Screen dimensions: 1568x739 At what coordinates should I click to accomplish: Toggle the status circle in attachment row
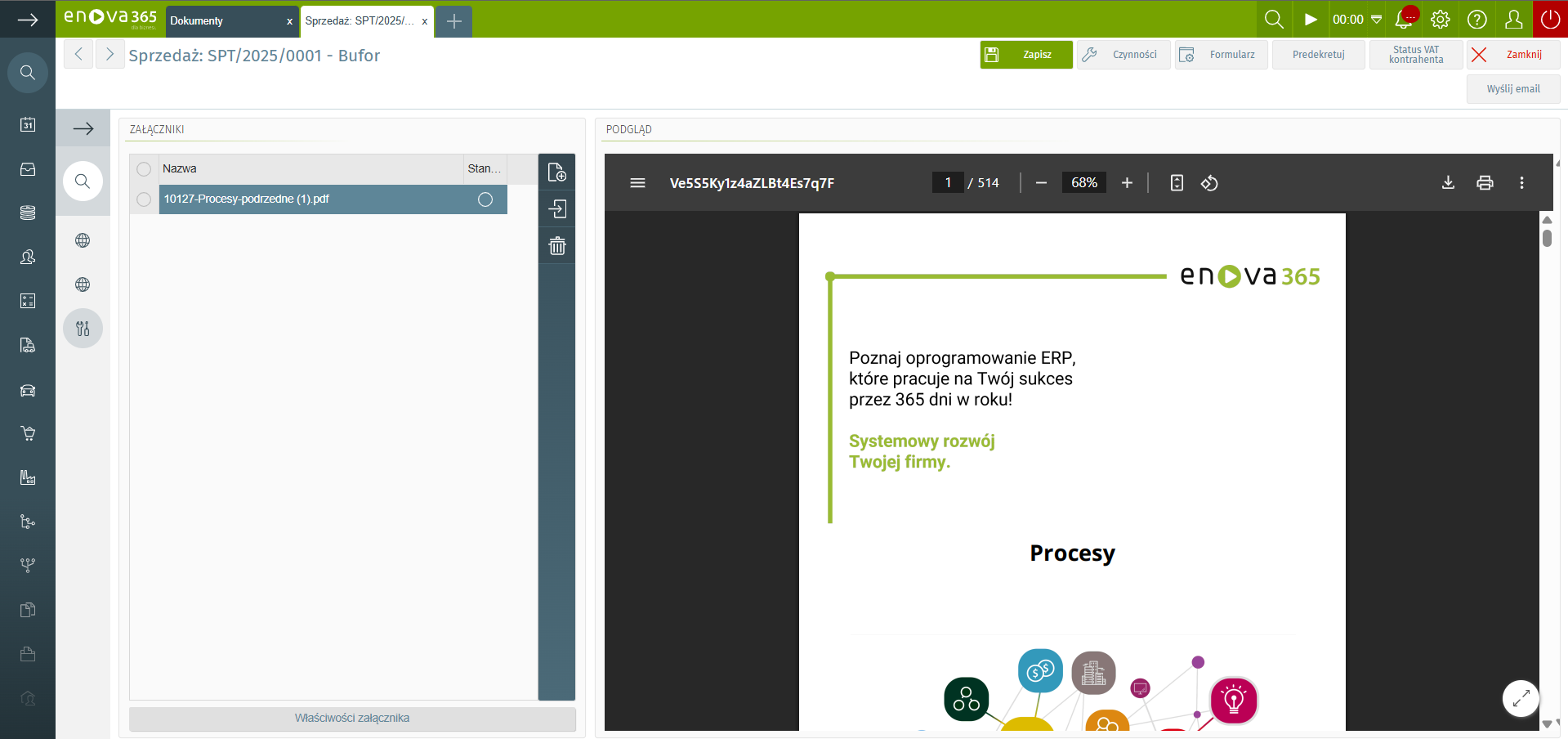[485, 199]
